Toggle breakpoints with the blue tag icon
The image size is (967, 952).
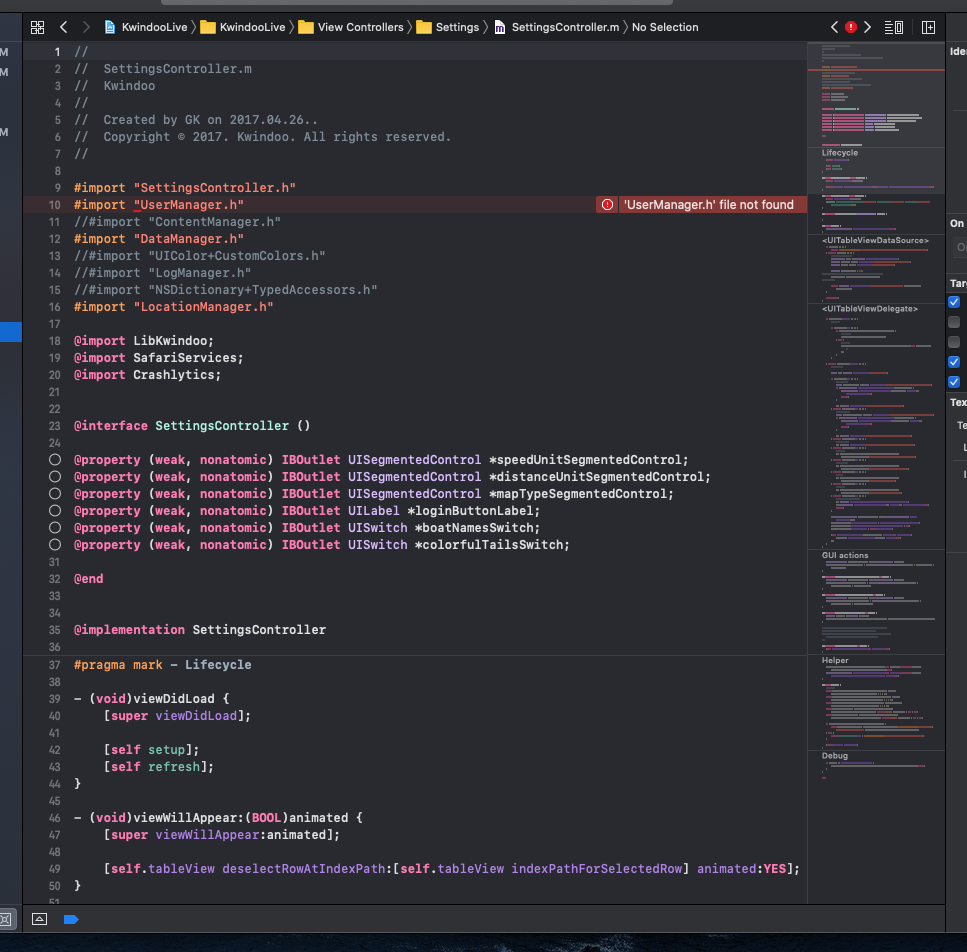point(71,919)
